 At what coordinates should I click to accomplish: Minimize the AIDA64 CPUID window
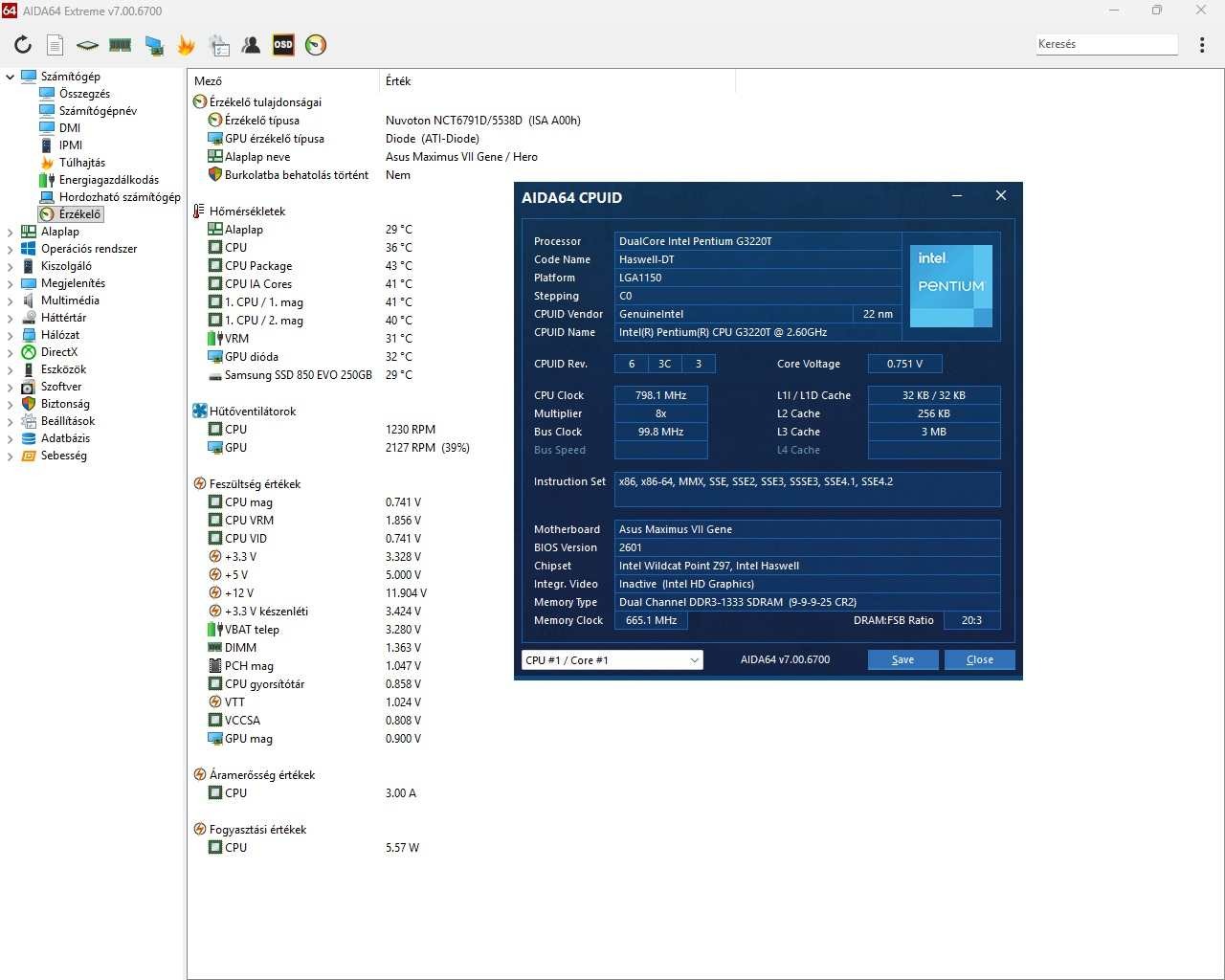coord(957,196)
